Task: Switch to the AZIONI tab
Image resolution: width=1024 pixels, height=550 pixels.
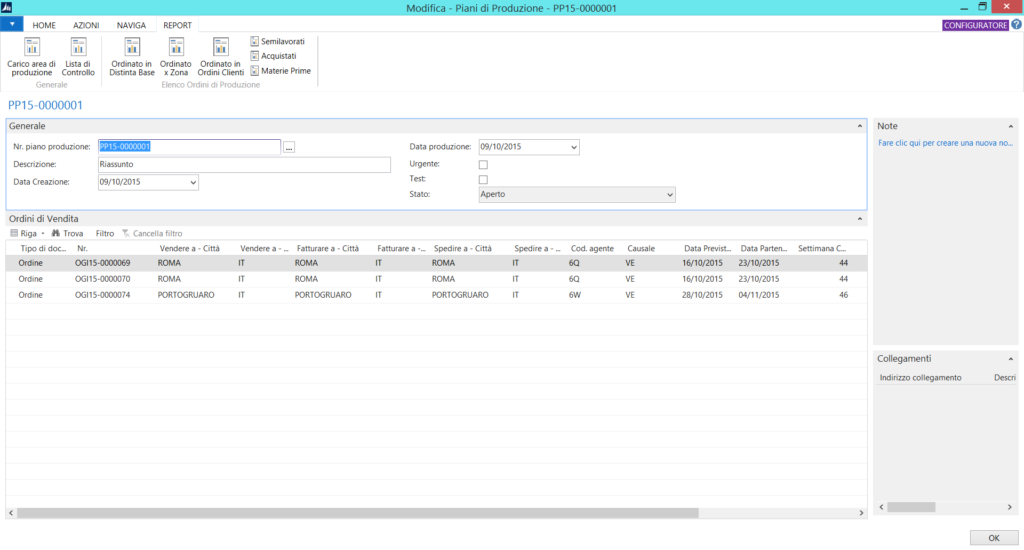Action: point(86,25)
